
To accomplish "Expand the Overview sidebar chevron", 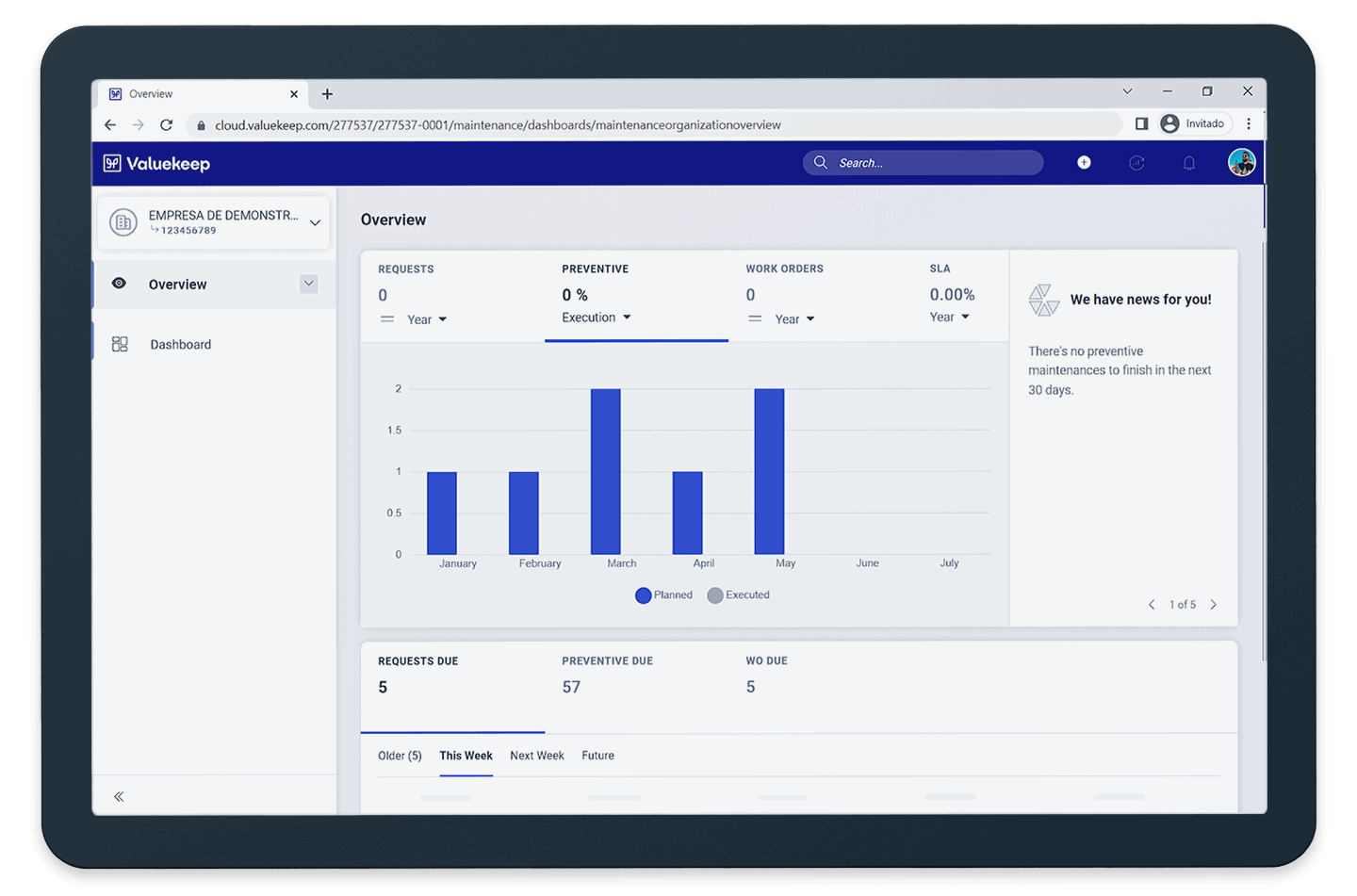I will point(308,284).
